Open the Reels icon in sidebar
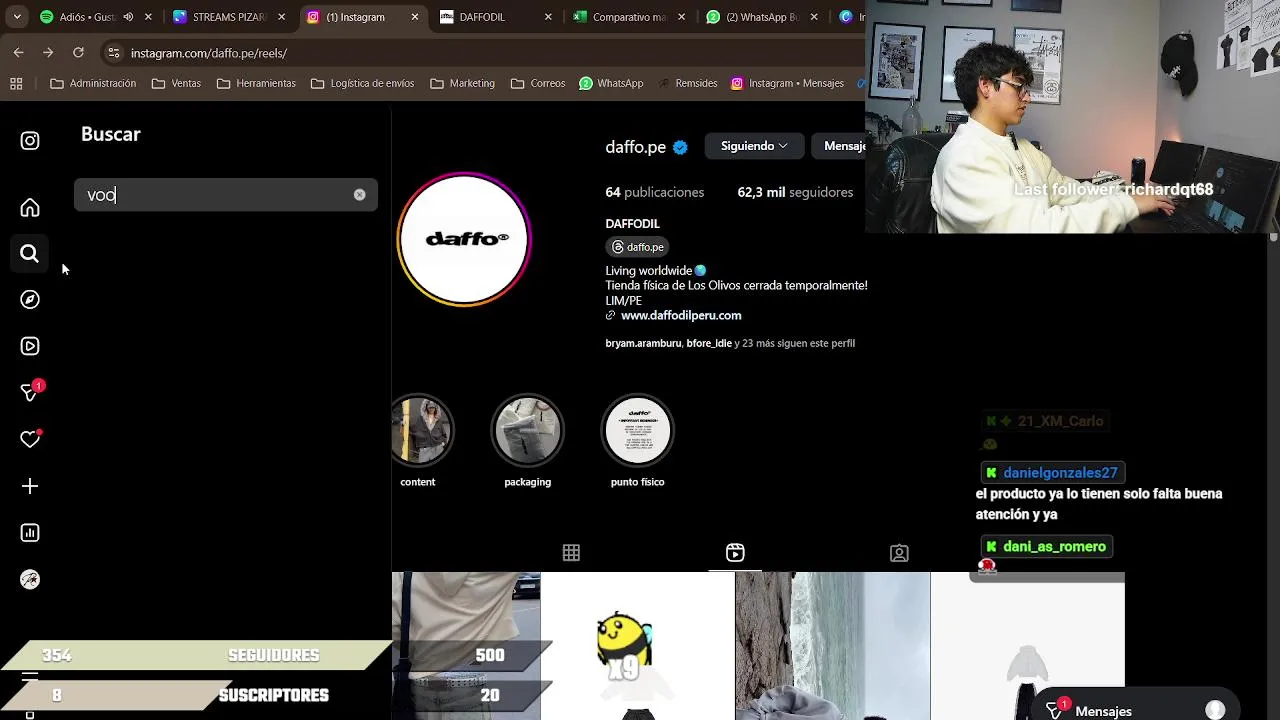The image size is (1280, 720). pyautogui.click(x=30, y=346)
